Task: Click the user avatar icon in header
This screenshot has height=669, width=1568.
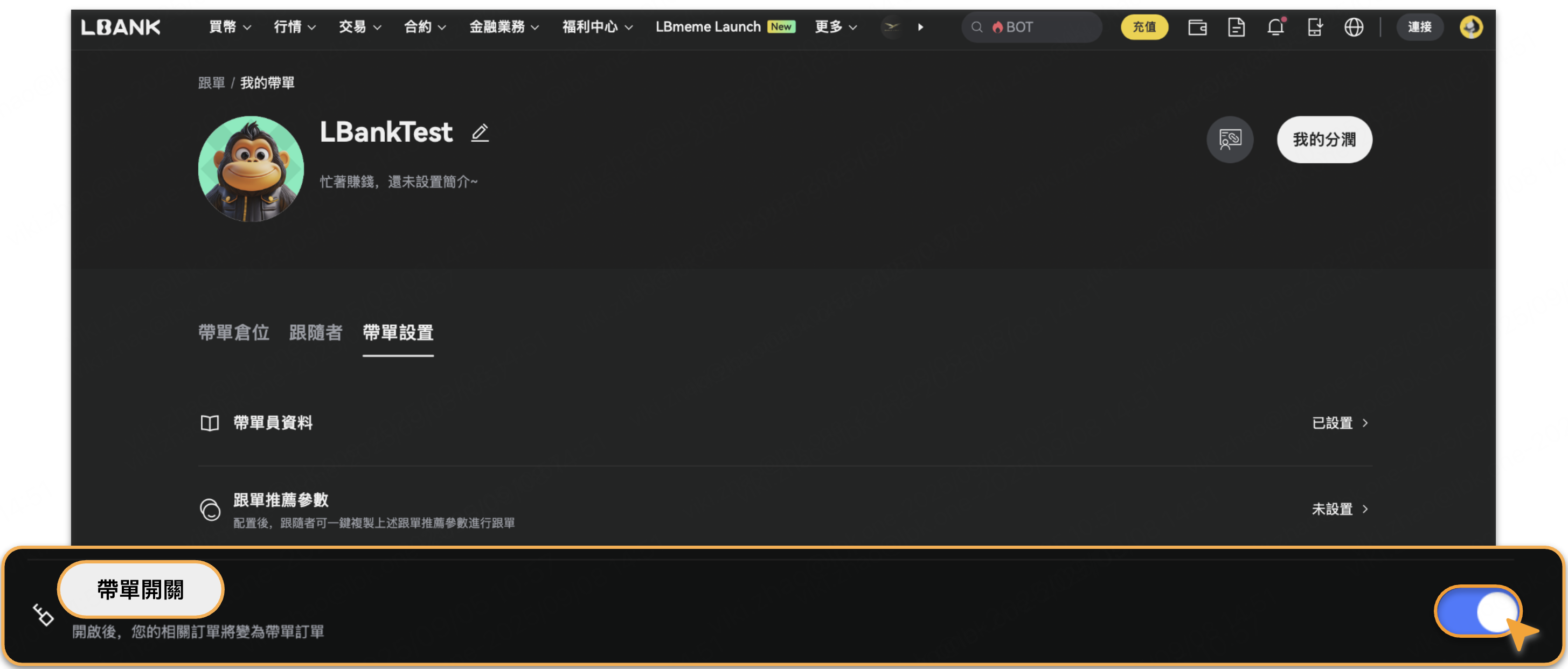Action: [1470, 27]
